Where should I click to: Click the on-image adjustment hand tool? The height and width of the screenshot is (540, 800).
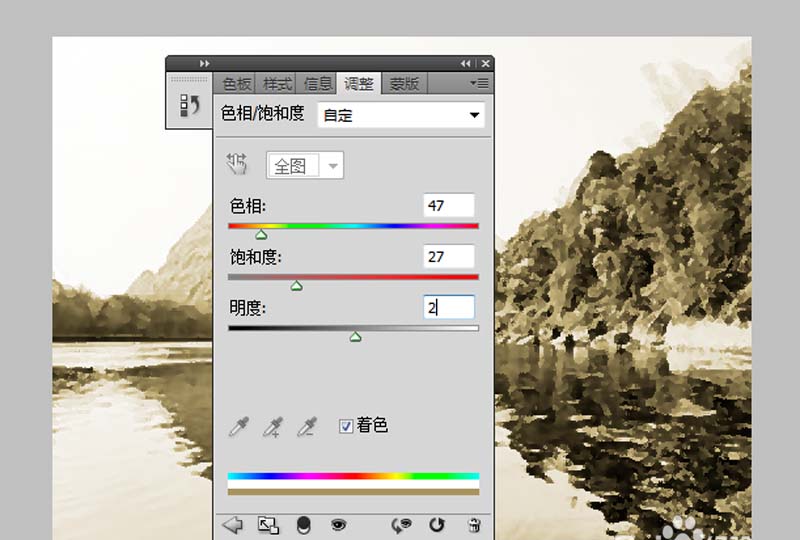[237, 164]
